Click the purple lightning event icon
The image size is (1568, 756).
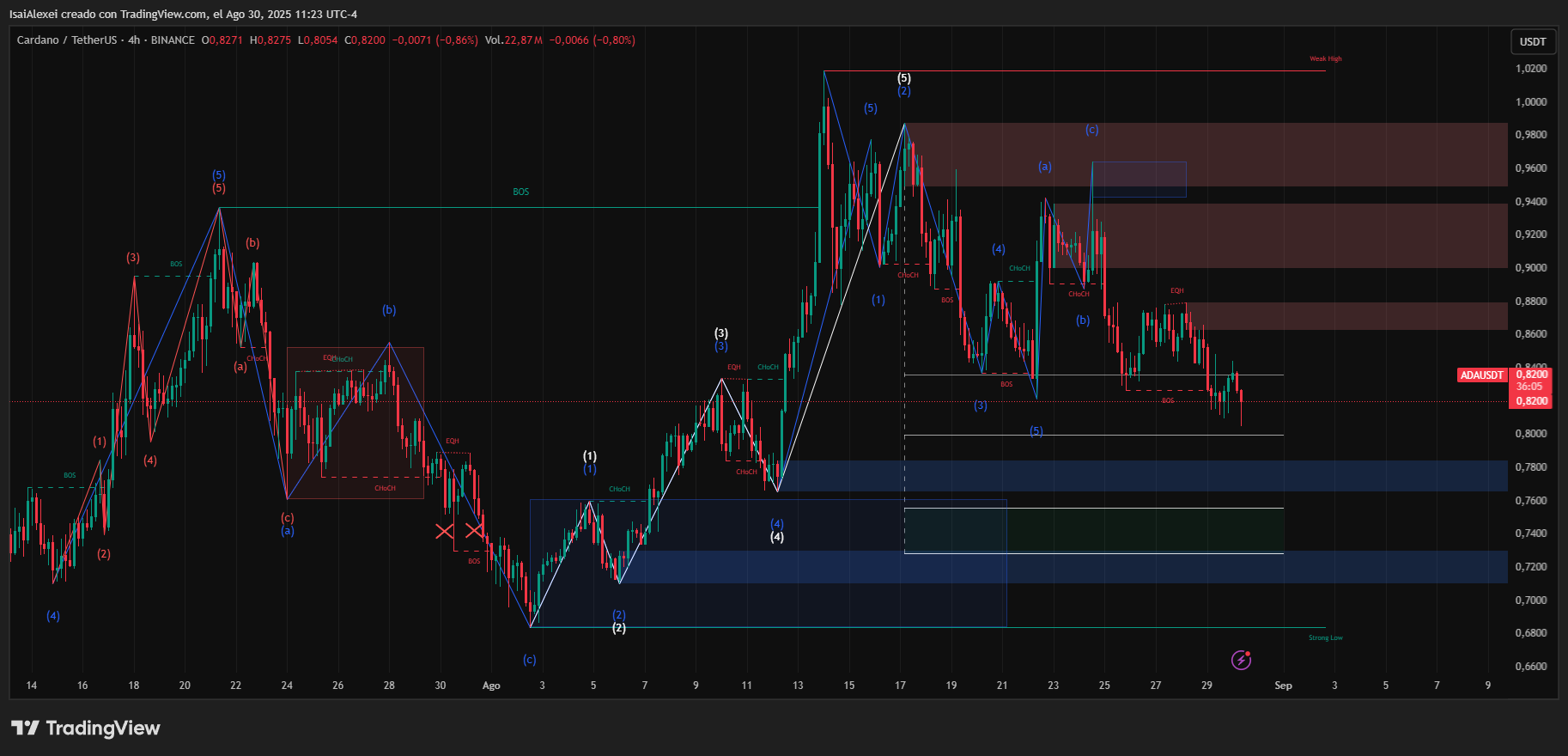click(1241, 660)
